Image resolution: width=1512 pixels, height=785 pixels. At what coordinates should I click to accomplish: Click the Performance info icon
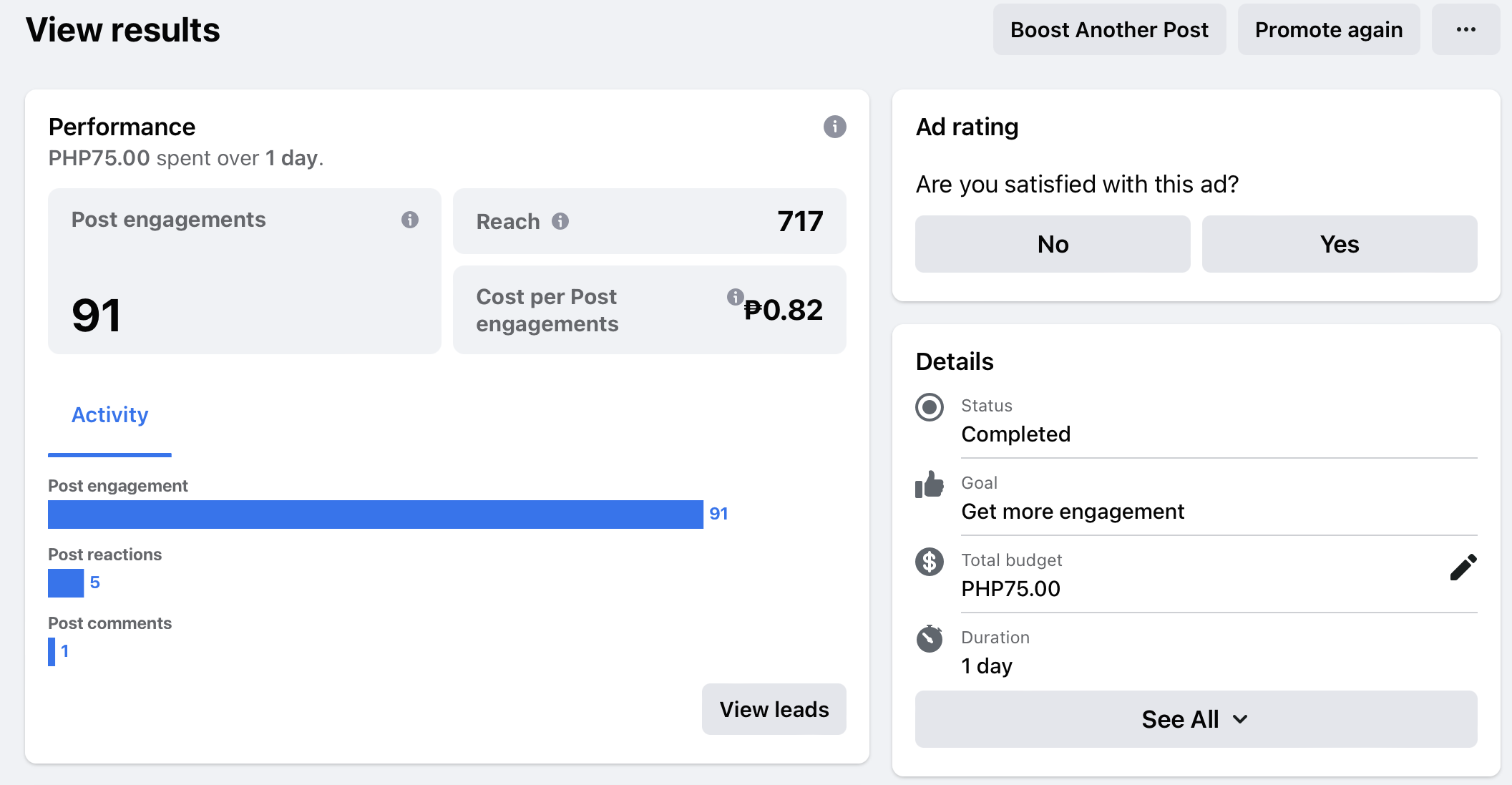pos(834,127)
